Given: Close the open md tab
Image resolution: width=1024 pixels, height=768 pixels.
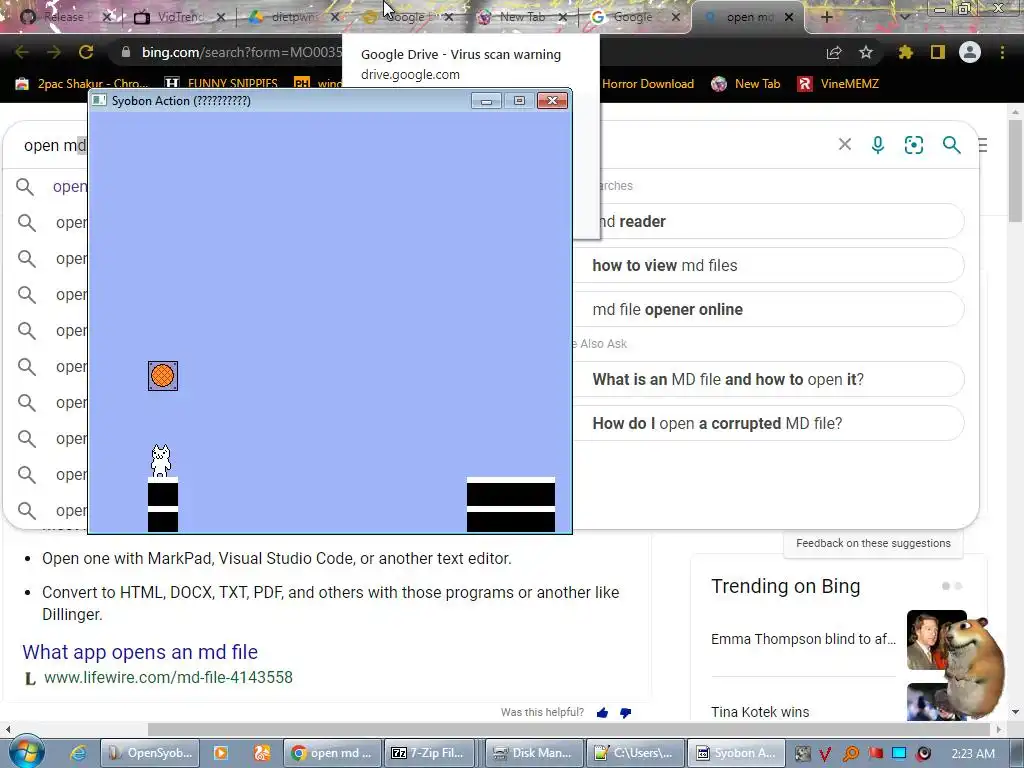Looking at the screenshot, I should tap(789, 17).
